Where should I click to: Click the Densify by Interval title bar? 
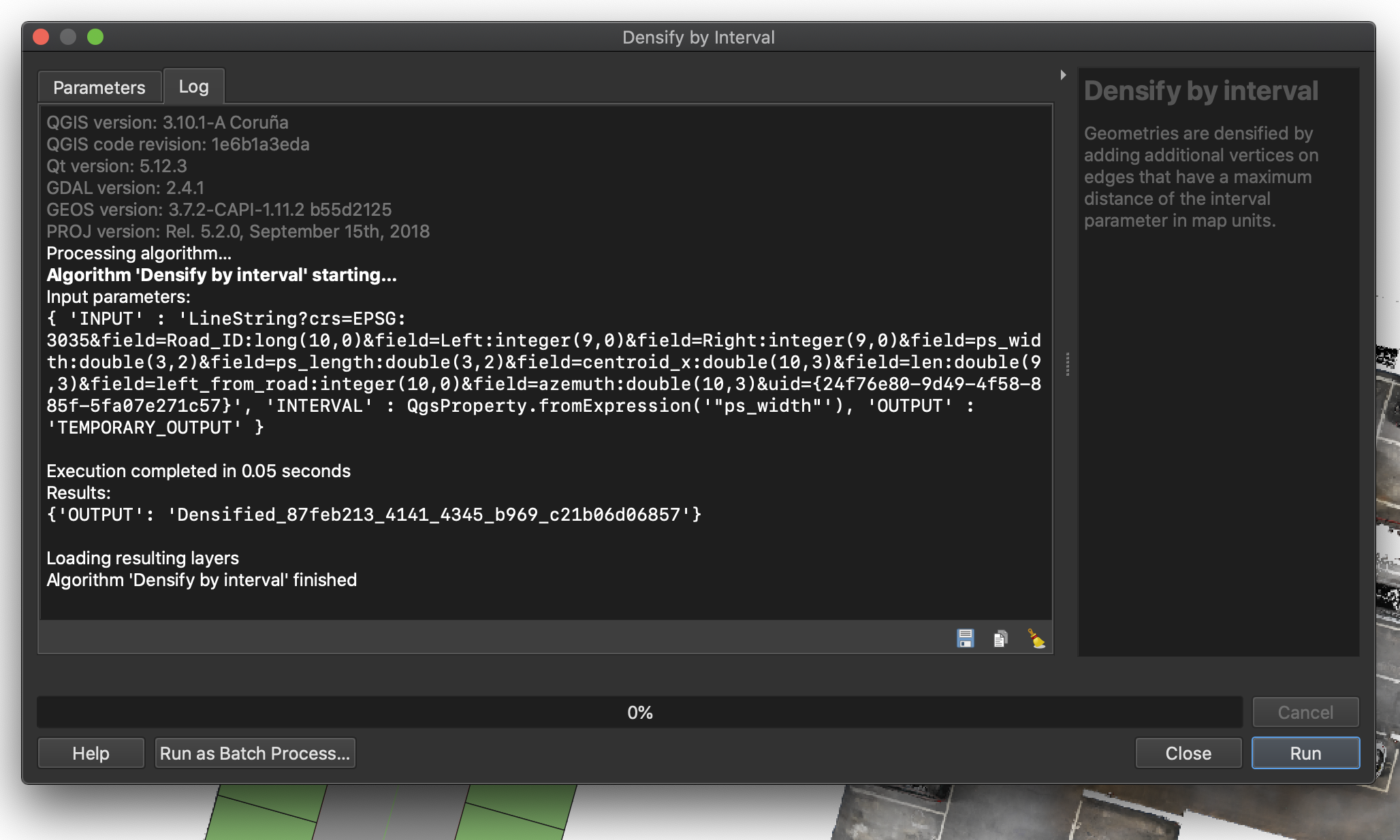point(698,37)
